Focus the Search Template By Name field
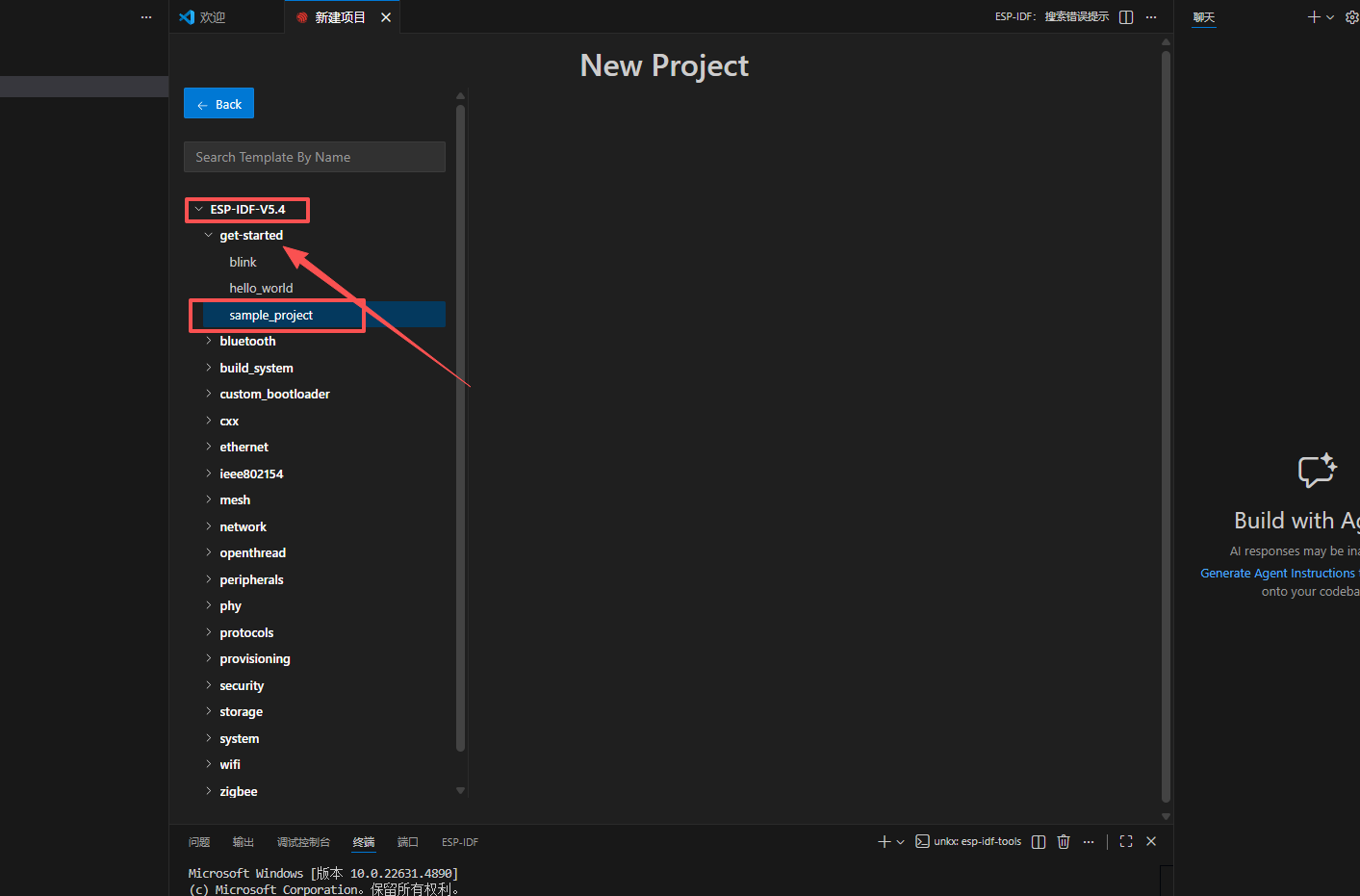The height and width of the screenshot is (896, 1360). (315, 157)
